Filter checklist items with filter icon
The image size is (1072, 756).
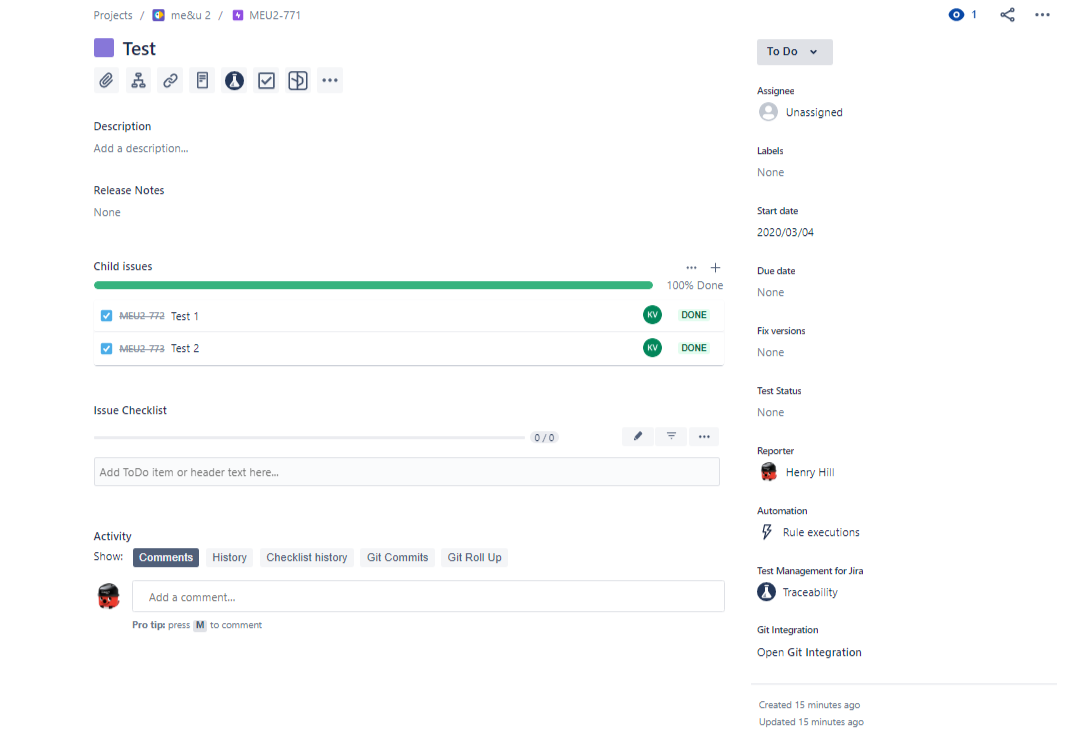coord(671,437)
